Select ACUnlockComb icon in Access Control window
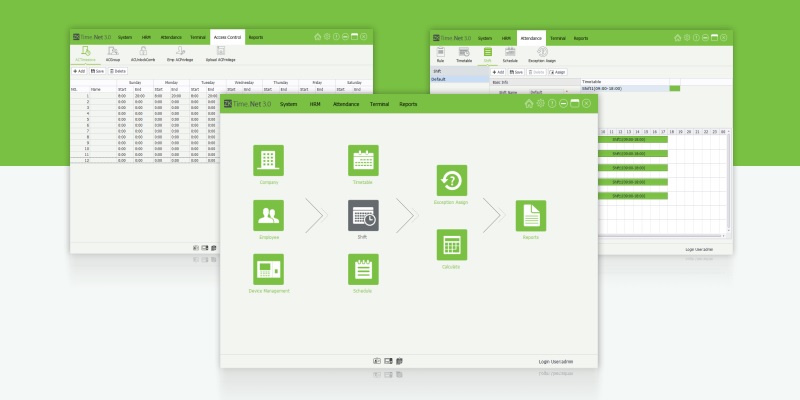The width and height of the screenshot is (800, 400). [x=143, y=51]
